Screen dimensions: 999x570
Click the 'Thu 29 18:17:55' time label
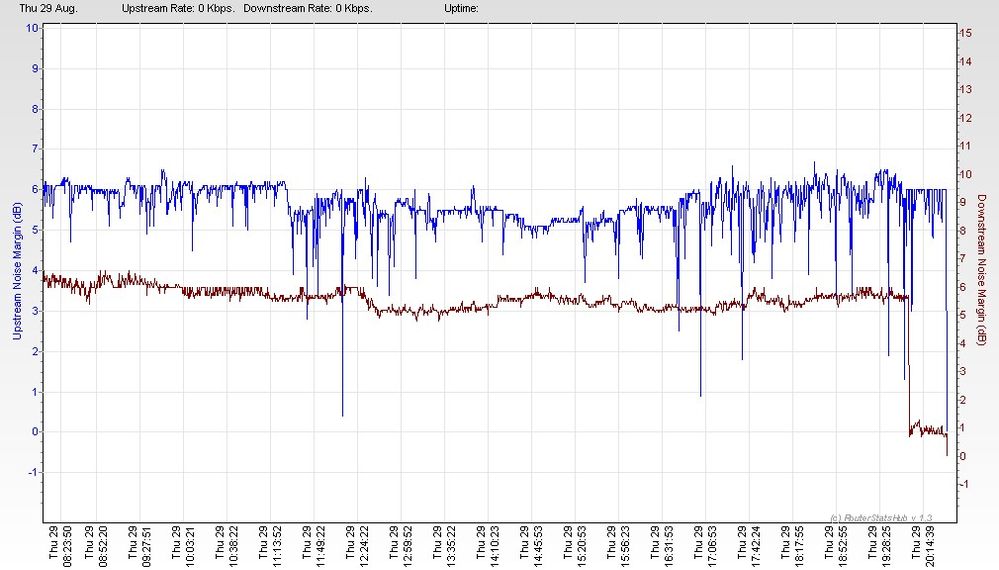(793, 546)
